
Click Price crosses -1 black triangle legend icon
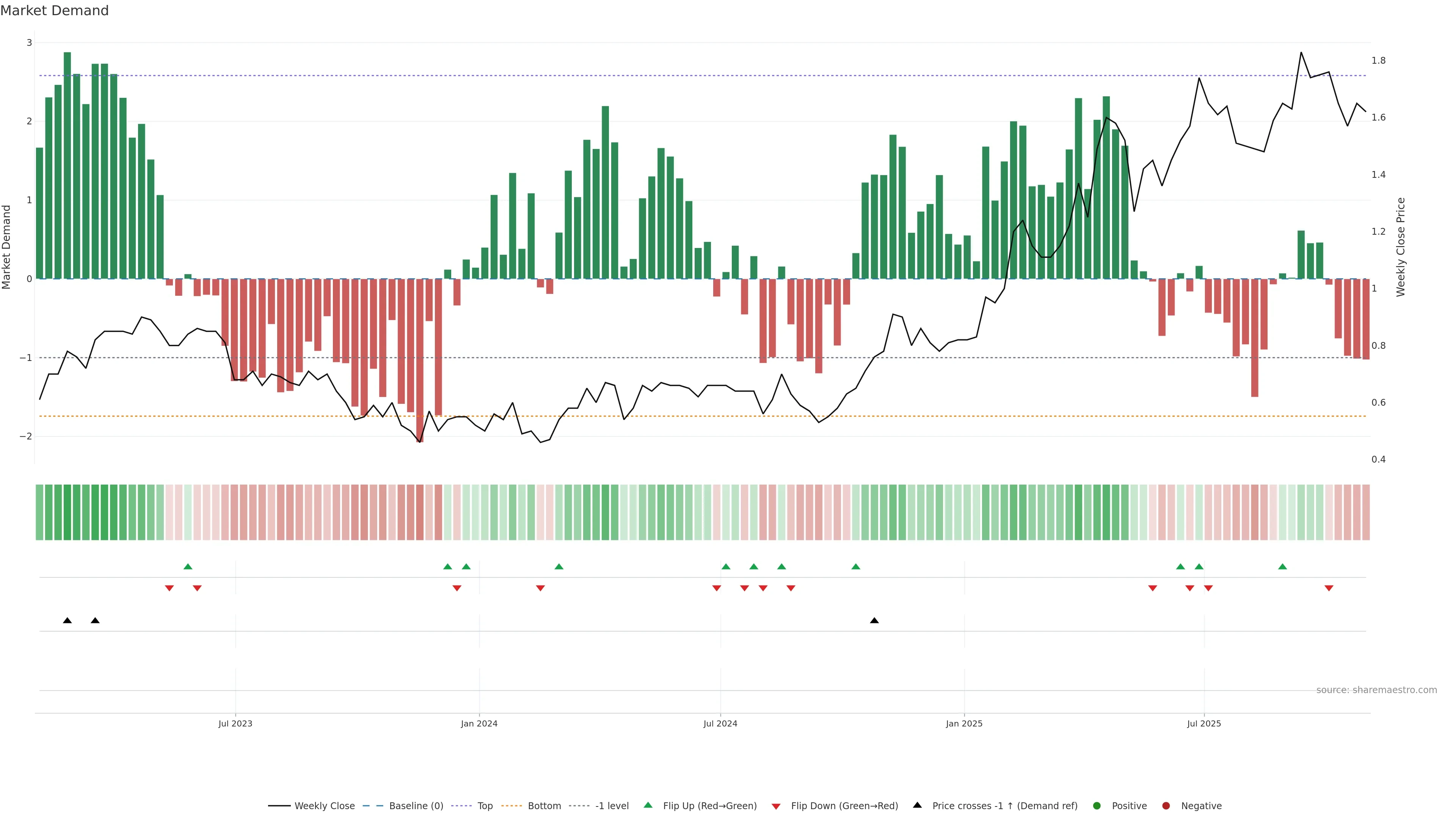917,805
